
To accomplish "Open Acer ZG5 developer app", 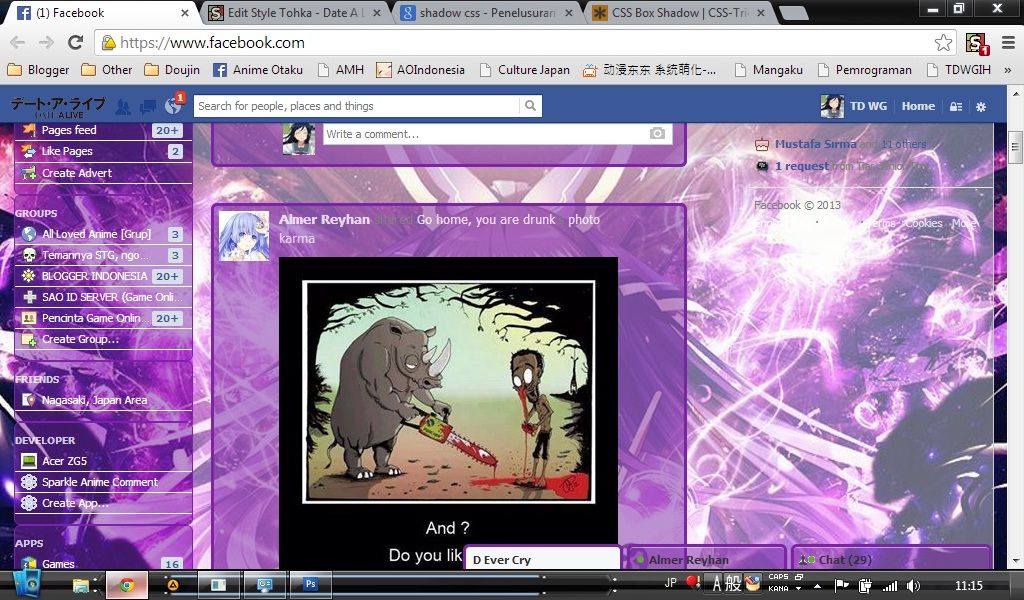I will (103, 461).
